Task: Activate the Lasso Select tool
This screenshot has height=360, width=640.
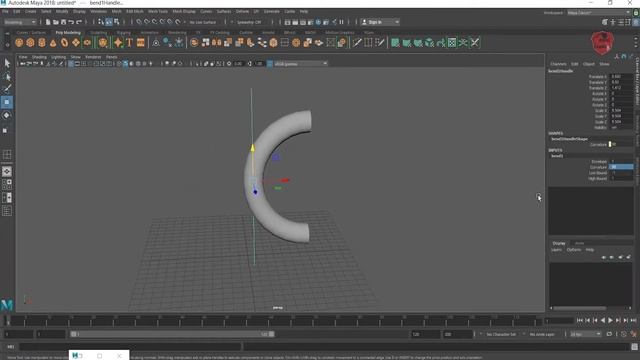Action: [x=7, y=76]
